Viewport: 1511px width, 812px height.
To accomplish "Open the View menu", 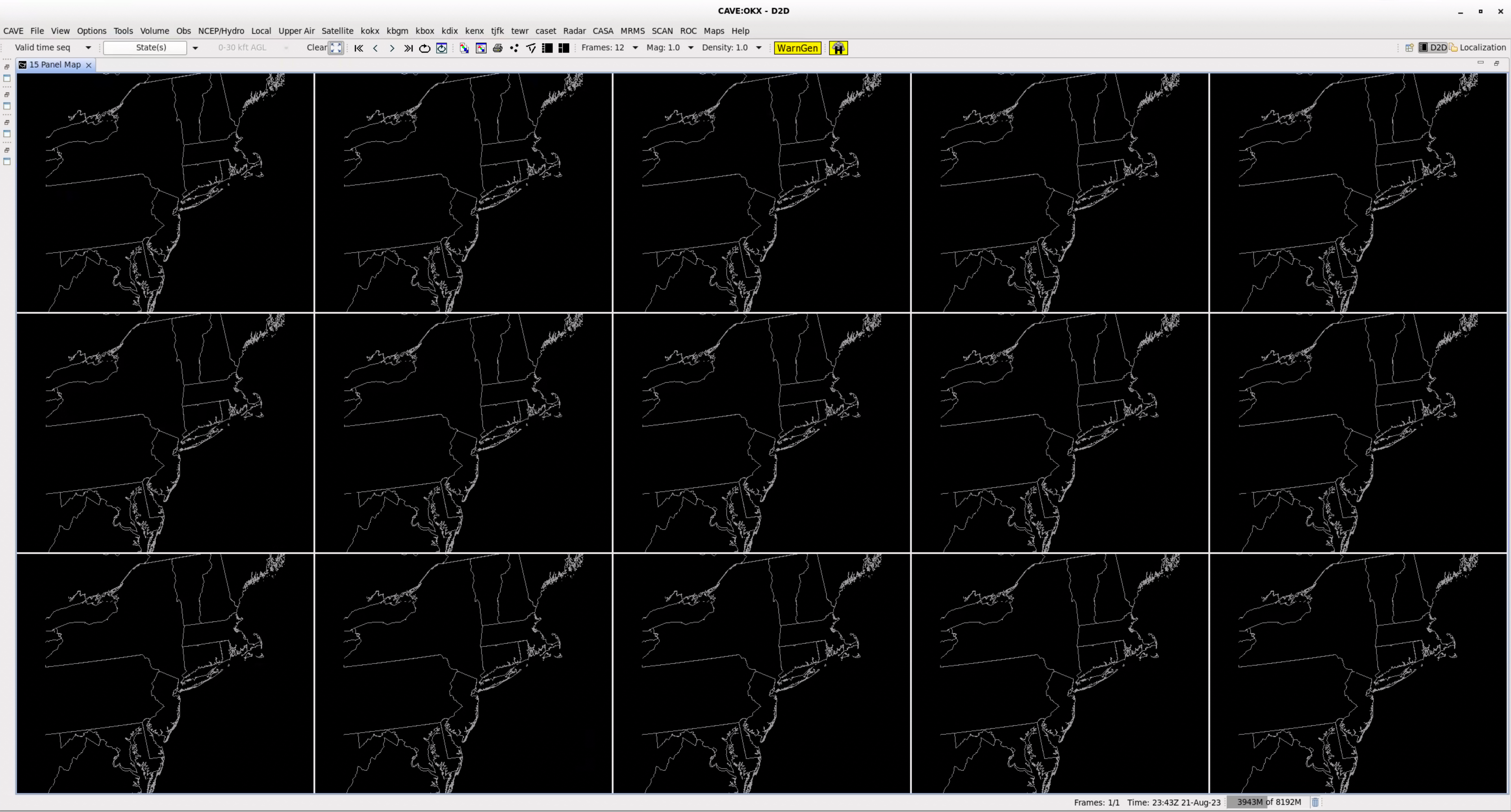I will click(60, 31).
